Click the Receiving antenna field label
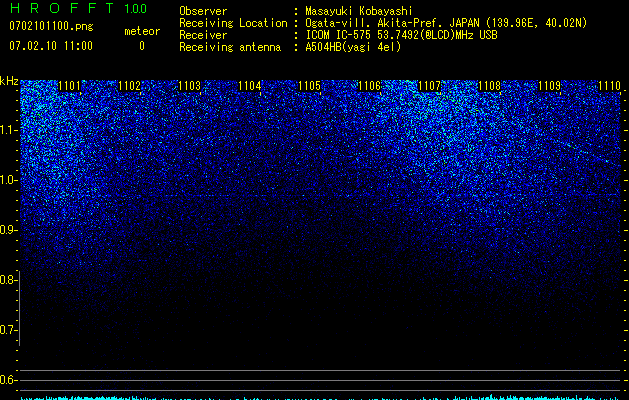 230,47
